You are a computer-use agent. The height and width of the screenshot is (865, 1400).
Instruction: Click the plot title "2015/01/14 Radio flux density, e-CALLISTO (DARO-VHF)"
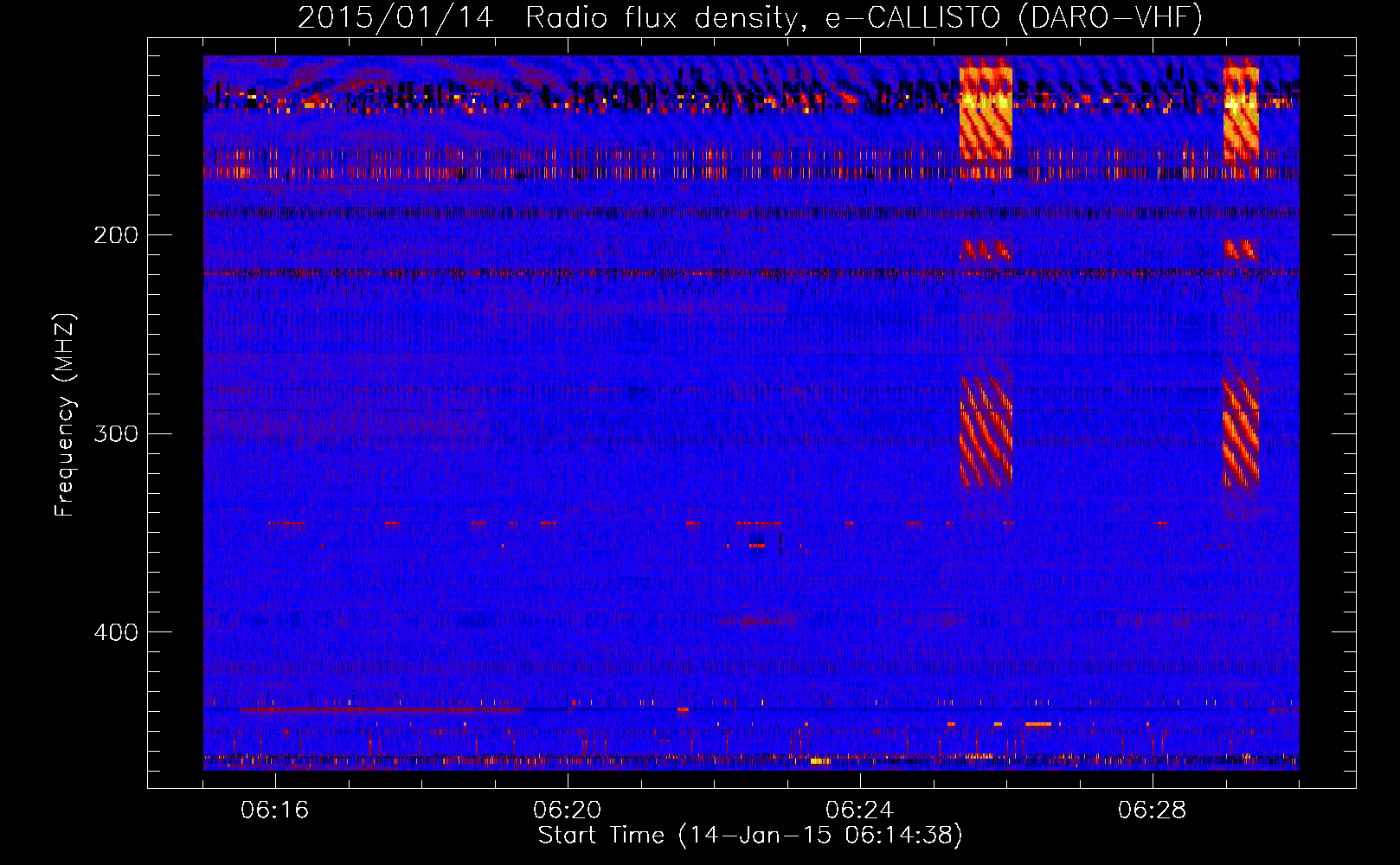coord(750,17)
